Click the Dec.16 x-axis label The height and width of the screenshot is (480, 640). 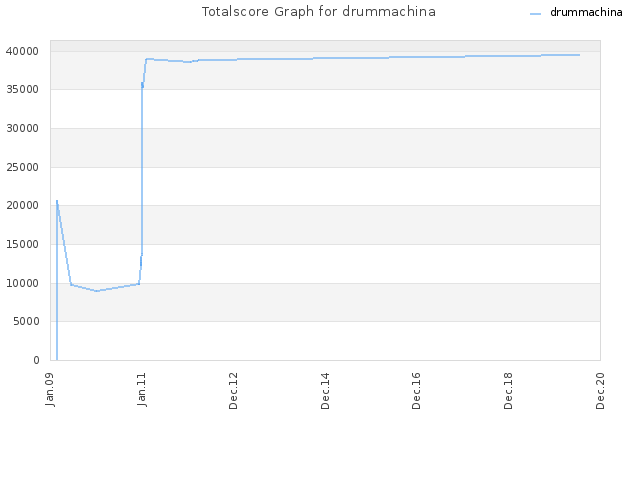[416, 391]
